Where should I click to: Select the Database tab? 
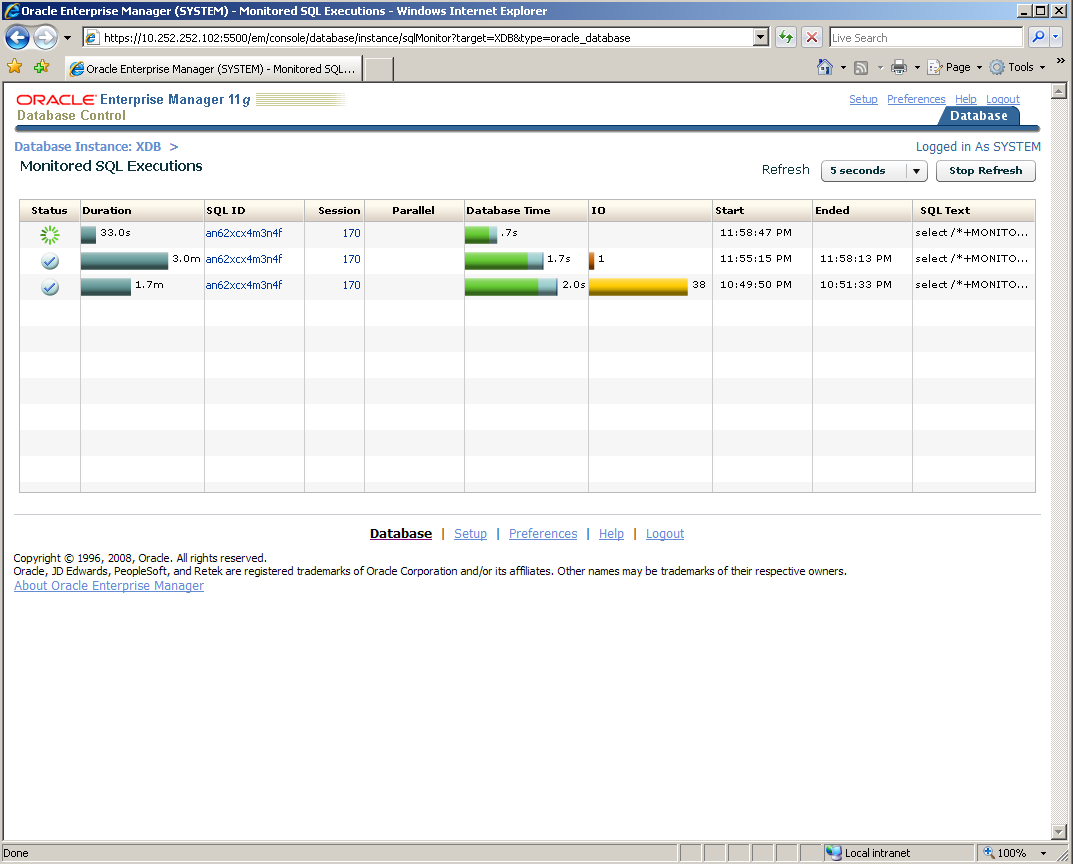click(979, 116)
